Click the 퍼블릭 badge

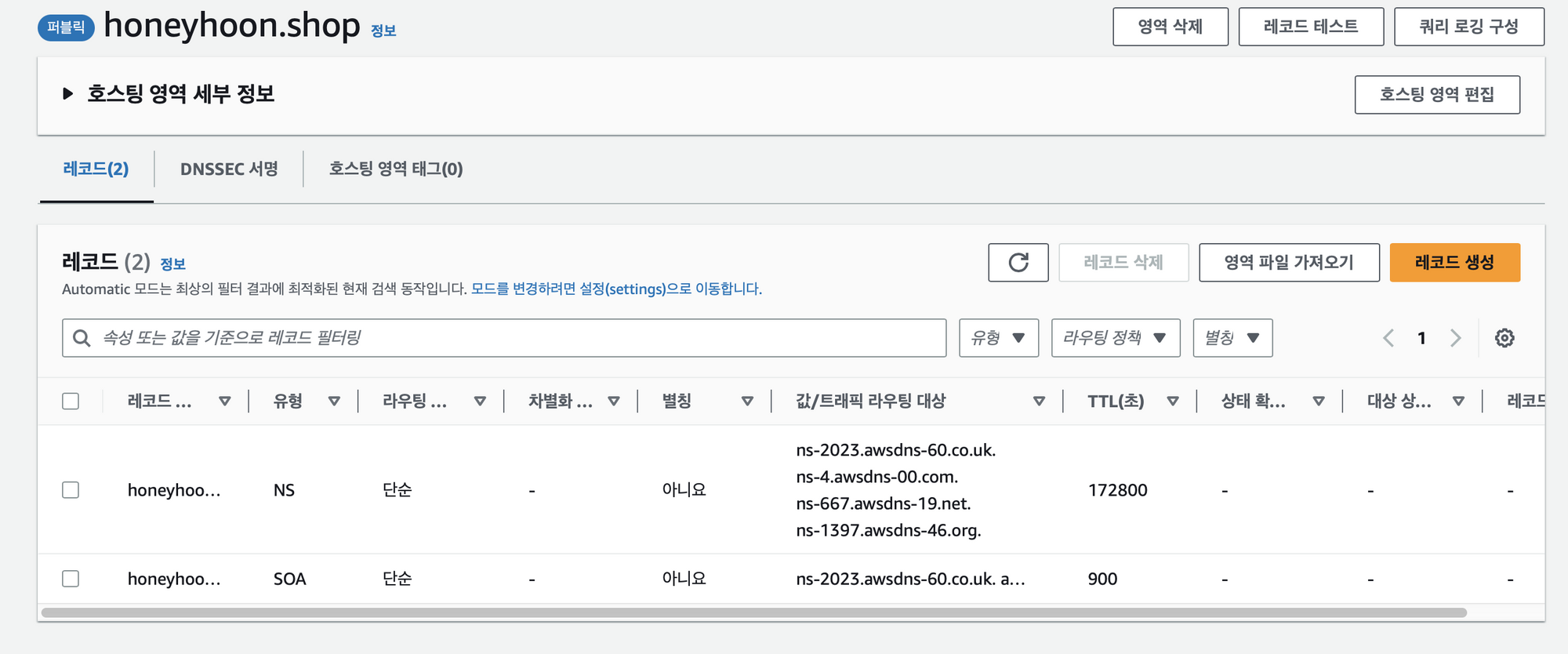66,27
